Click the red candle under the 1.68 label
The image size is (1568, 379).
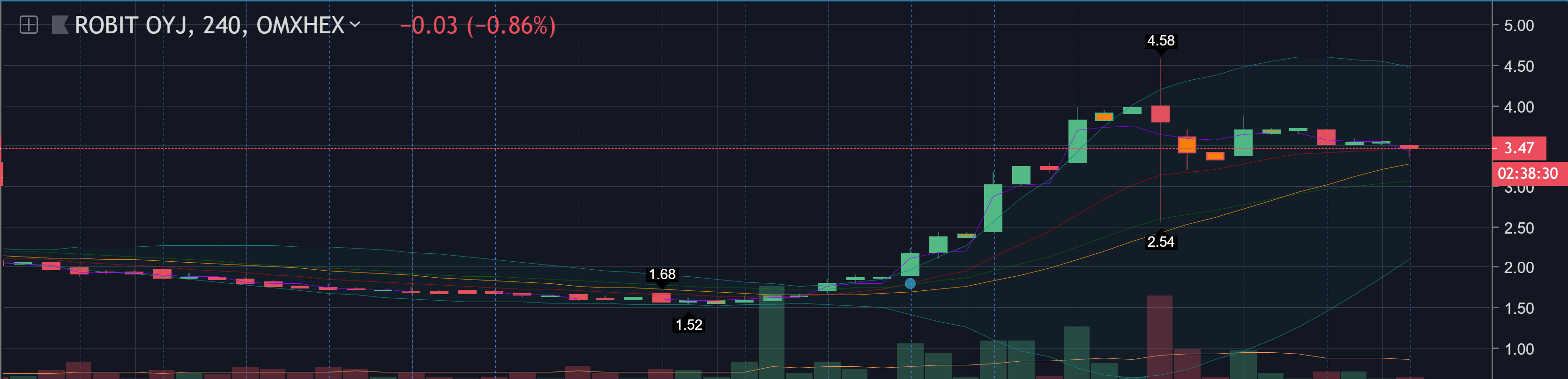click(x=661, y=297)
